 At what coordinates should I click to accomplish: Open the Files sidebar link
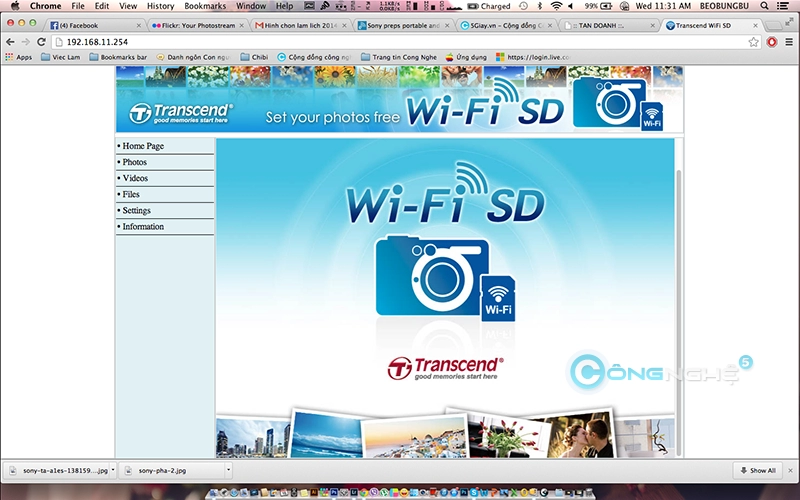coord(131,194)
